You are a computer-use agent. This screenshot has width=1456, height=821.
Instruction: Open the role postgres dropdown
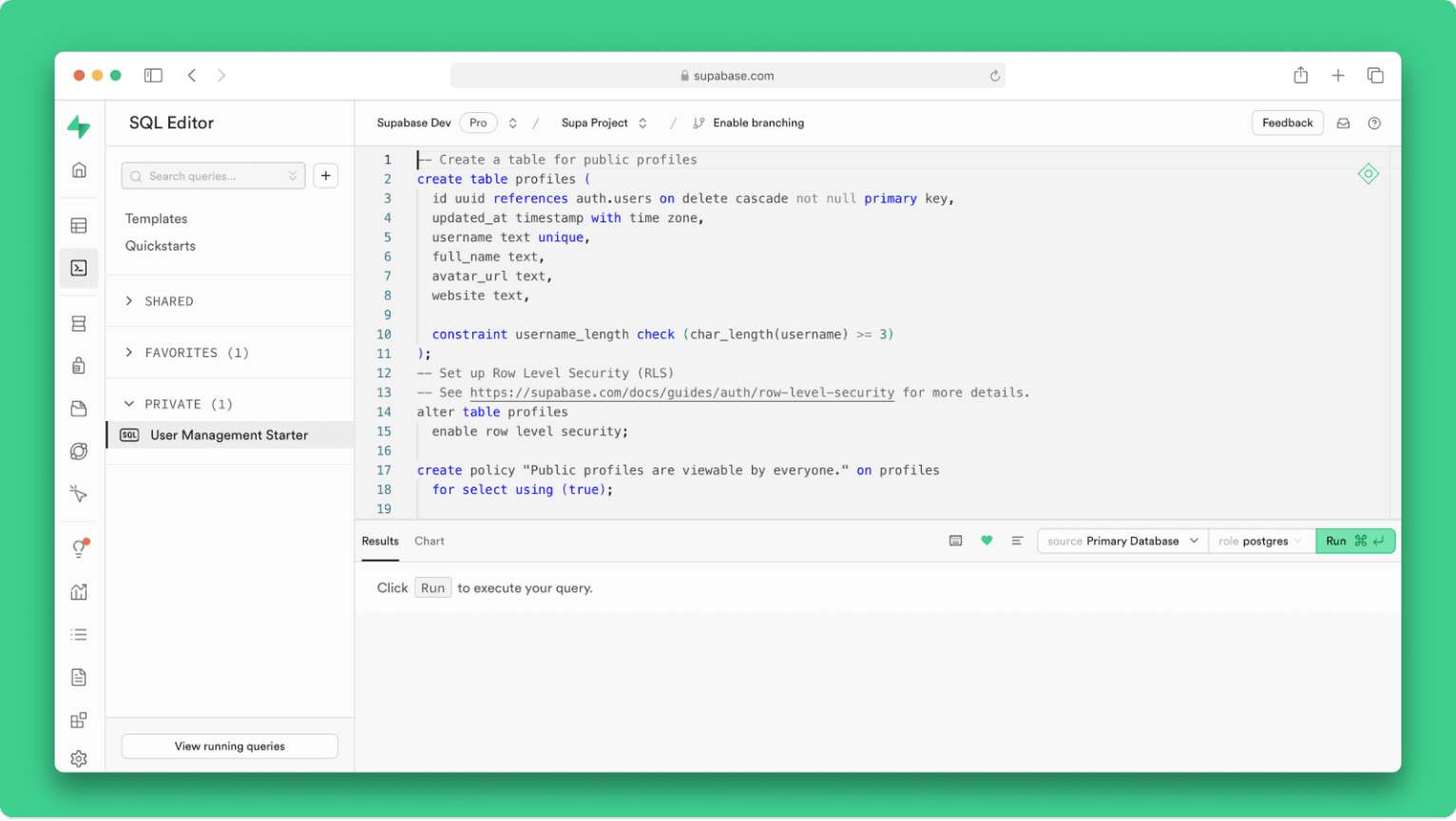point(1261,541)
